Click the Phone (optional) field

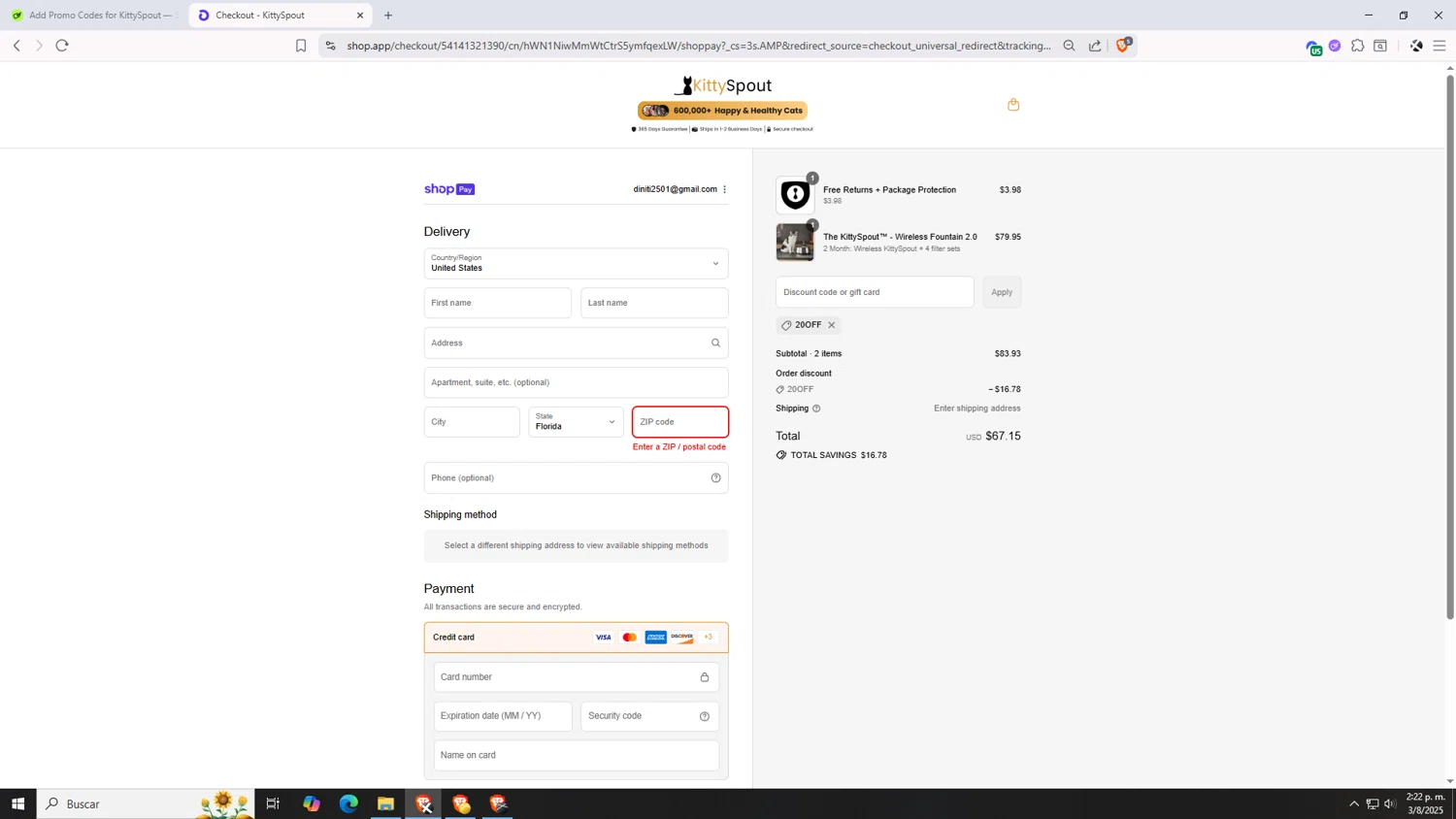tap(576, 477)
